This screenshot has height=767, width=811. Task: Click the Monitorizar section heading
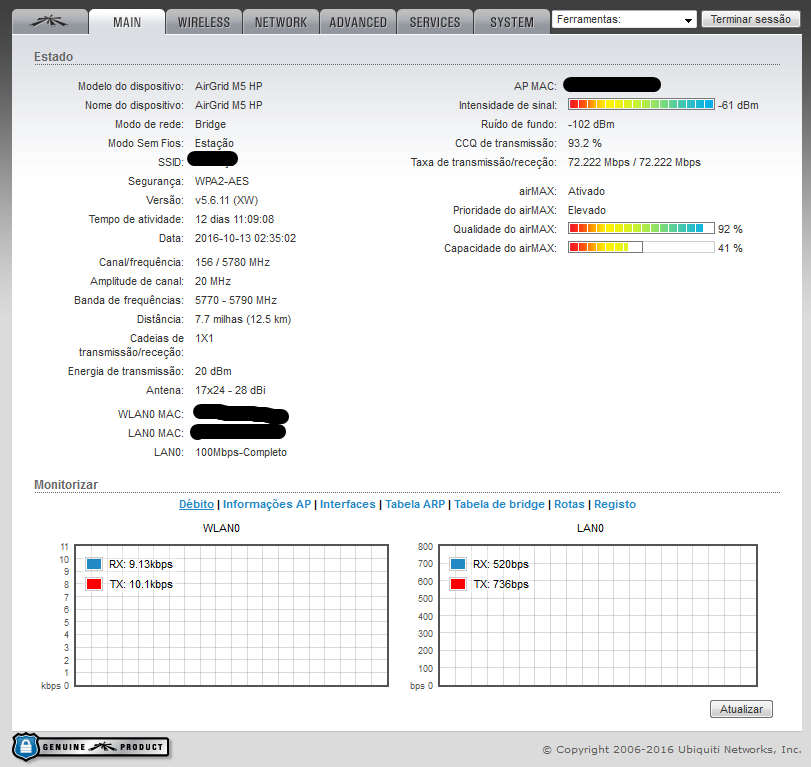[66, 485]
